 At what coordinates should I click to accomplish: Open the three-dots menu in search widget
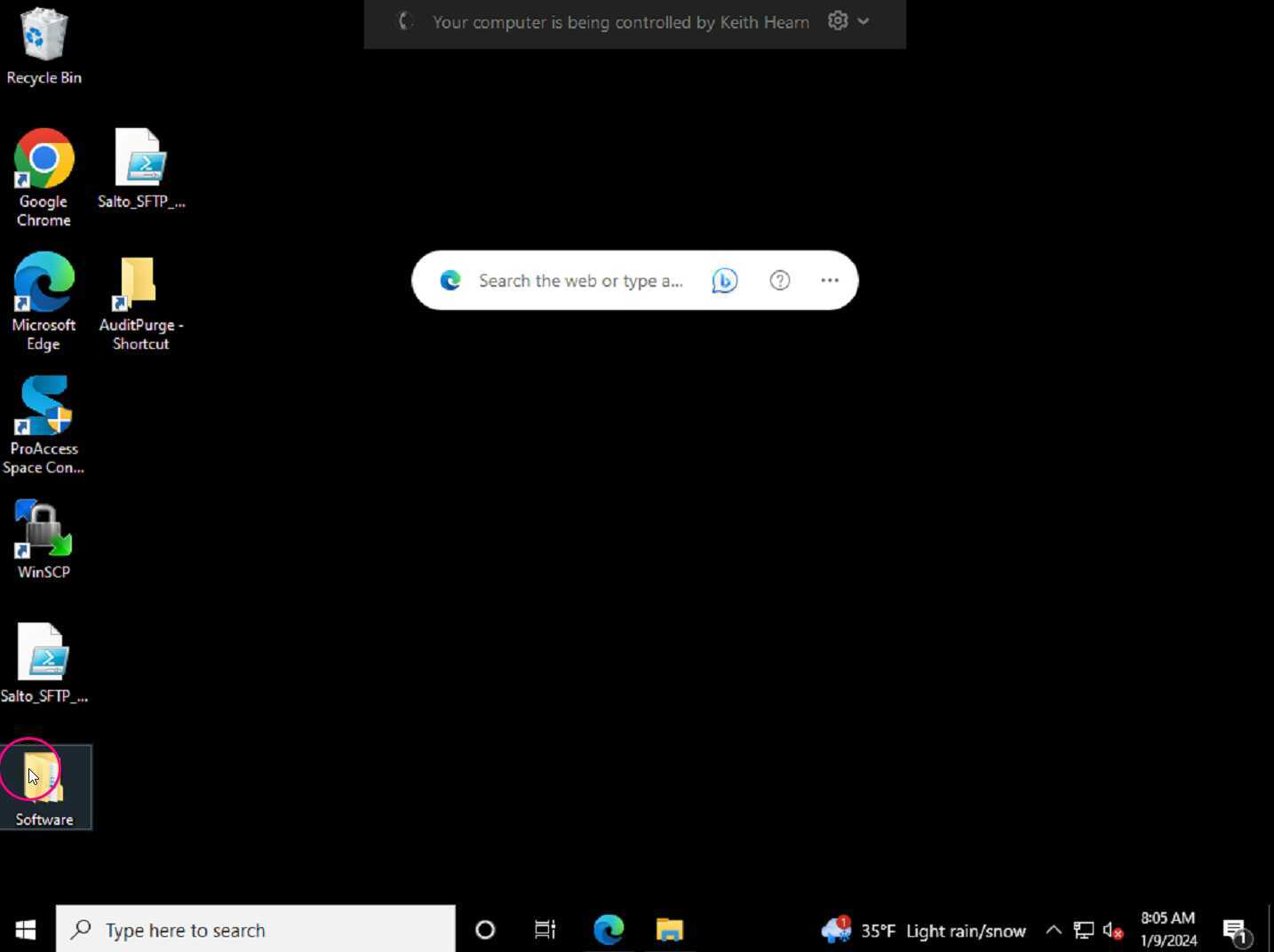coord(830,281)
